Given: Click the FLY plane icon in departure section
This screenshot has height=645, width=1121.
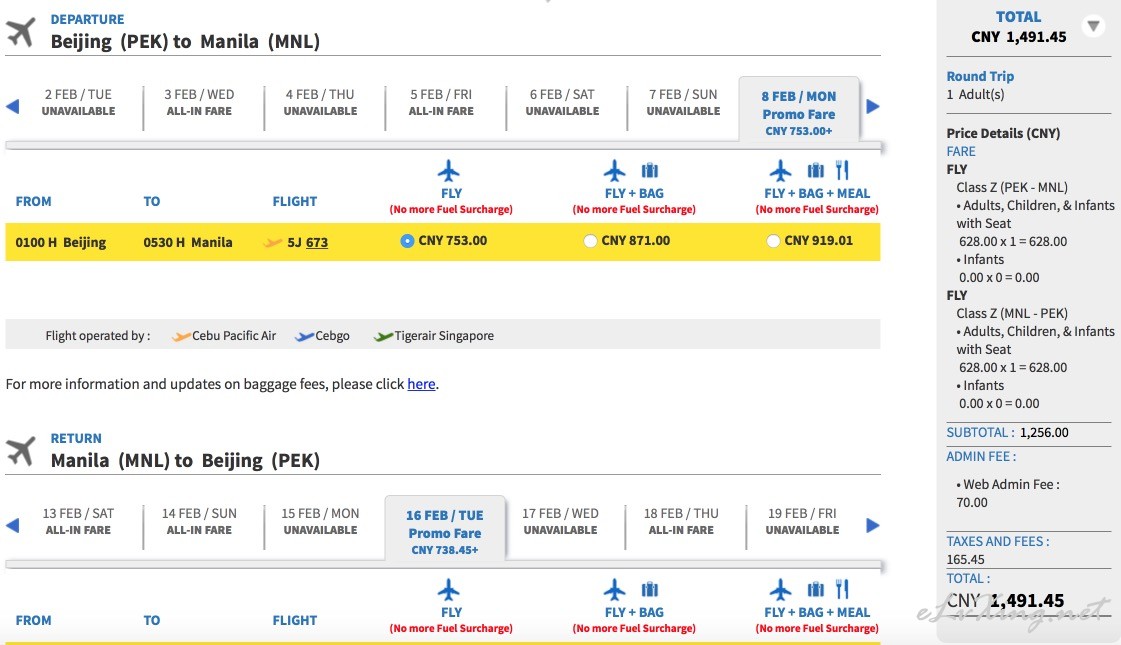Looking at the screenshot, I should click(449, 172).
